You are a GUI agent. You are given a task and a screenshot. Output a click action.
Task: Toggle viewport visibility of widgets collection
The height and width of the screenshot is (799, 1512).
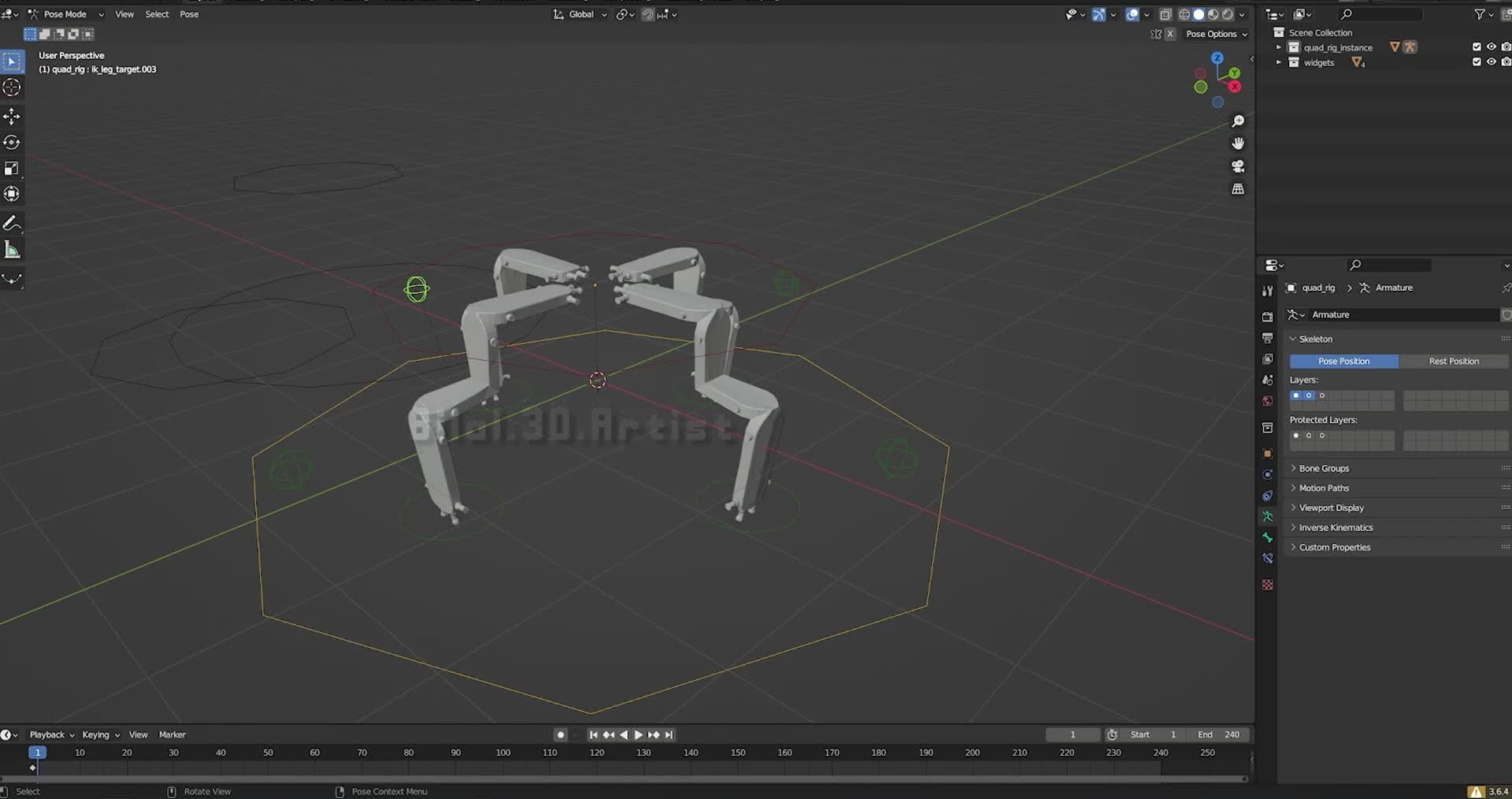click(x=1492, y=61)
